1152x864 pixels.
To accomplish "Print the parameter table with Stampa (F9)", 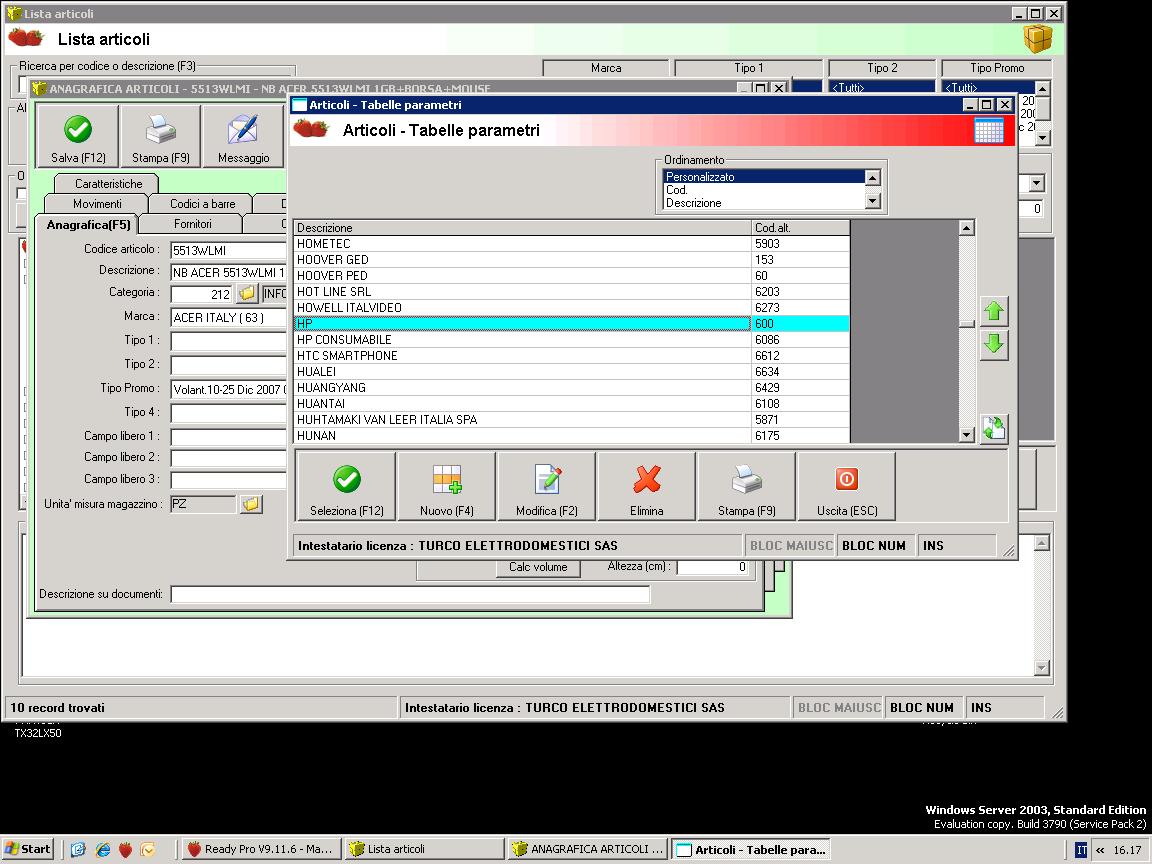I will pos(746,486).
